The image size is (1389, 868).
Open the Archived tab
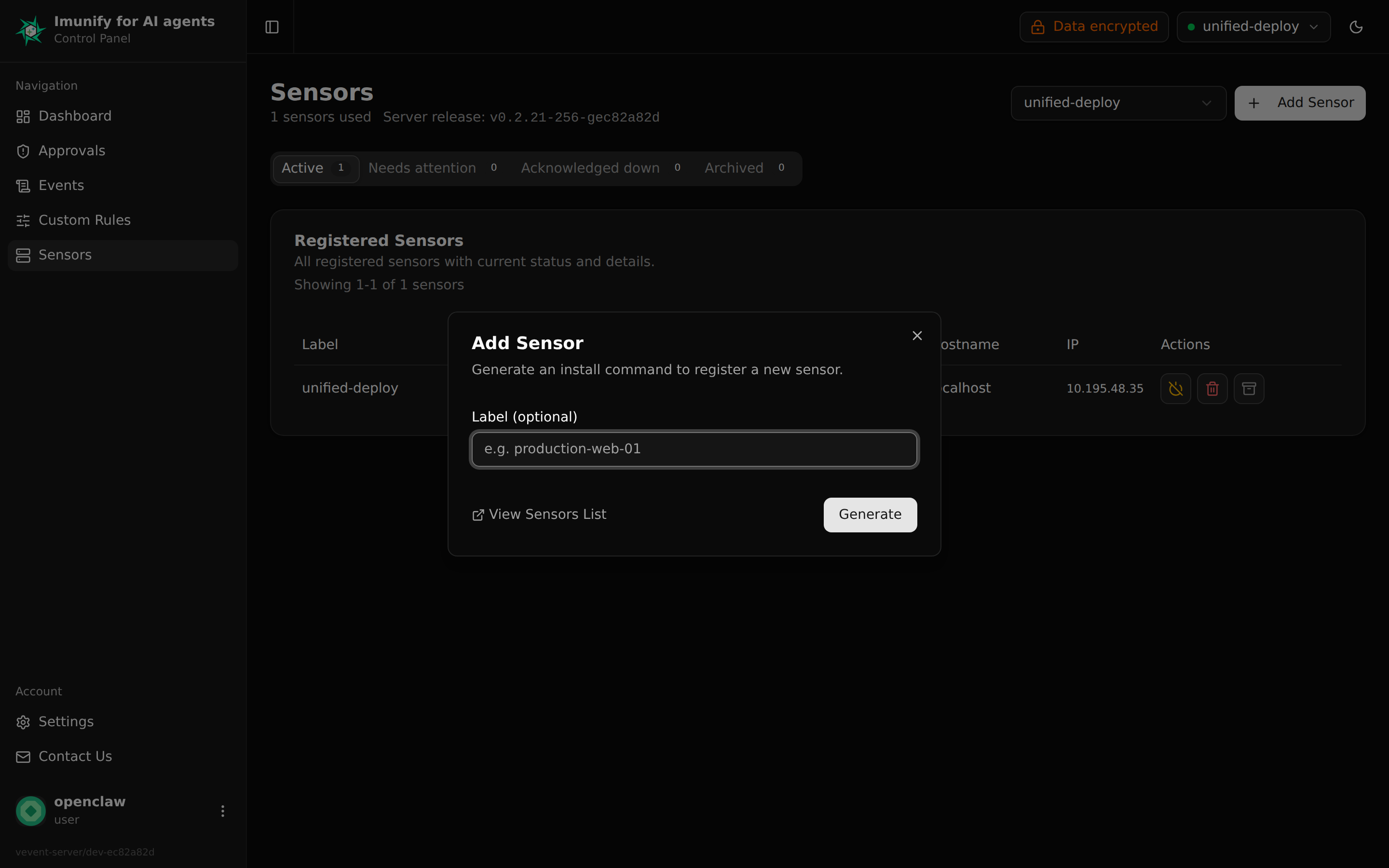(x=746, y=168)
